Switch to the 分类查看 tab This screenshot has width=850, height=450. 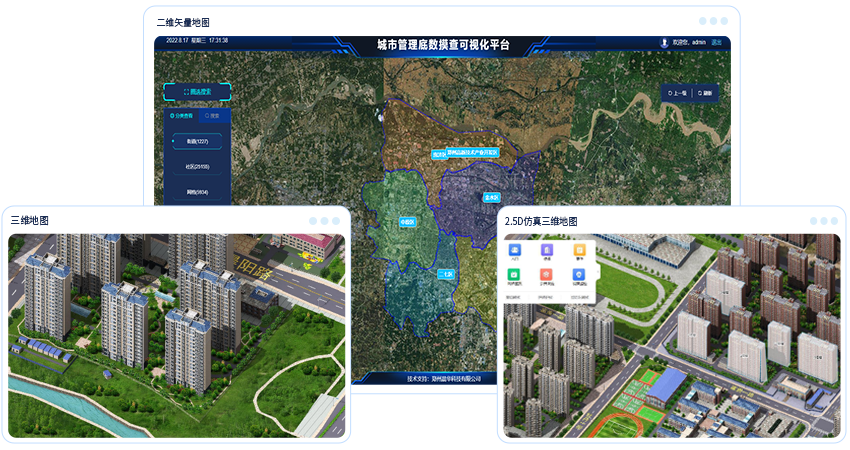(x=180, y=116)
